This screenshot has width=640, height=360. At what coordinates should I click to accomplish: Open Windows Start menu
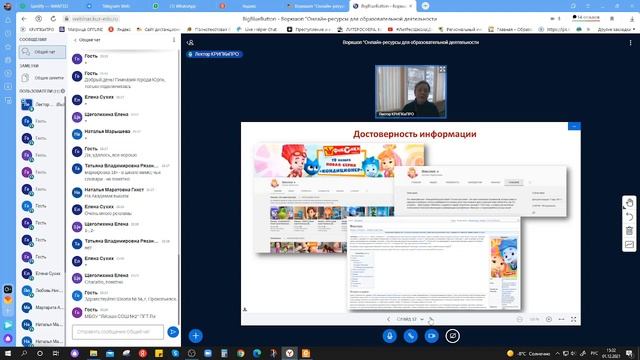pos(8,353)
